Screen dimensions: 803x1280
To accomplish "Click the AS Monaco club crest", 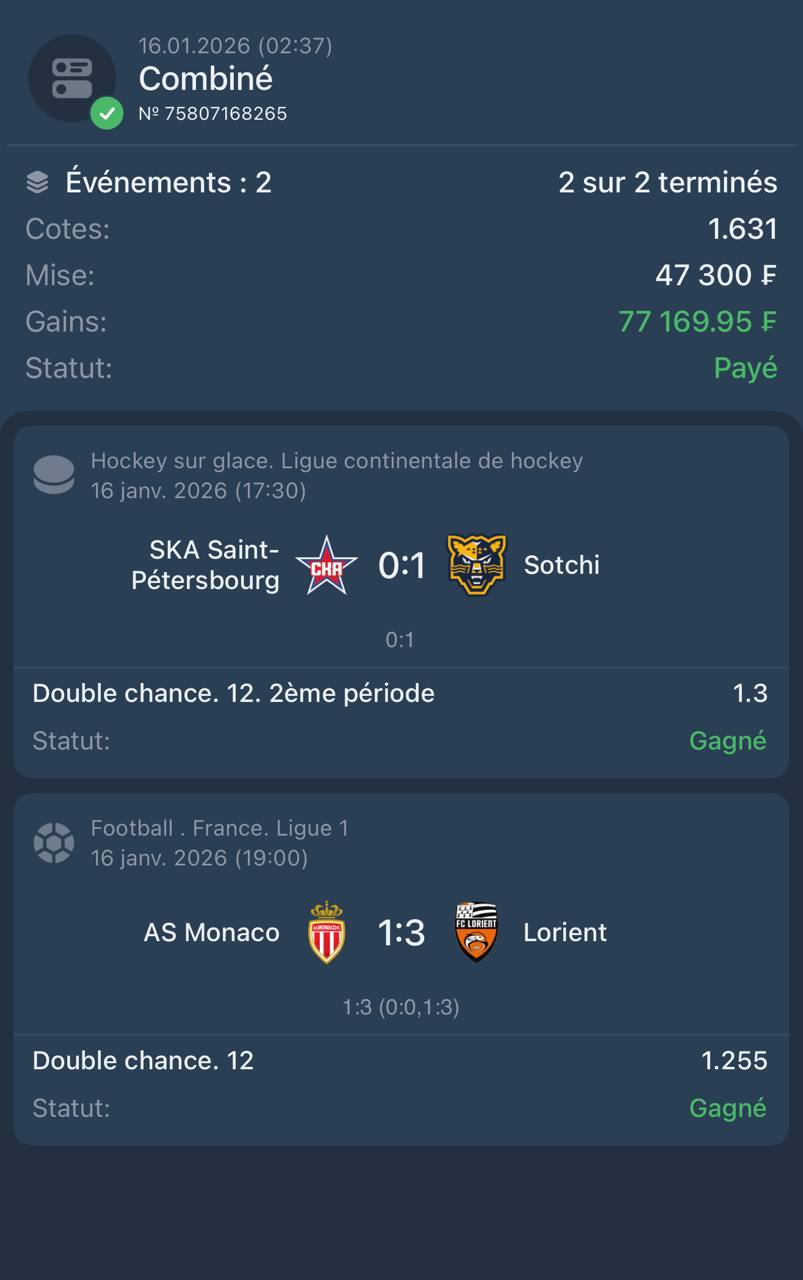I will coord(326,932).
